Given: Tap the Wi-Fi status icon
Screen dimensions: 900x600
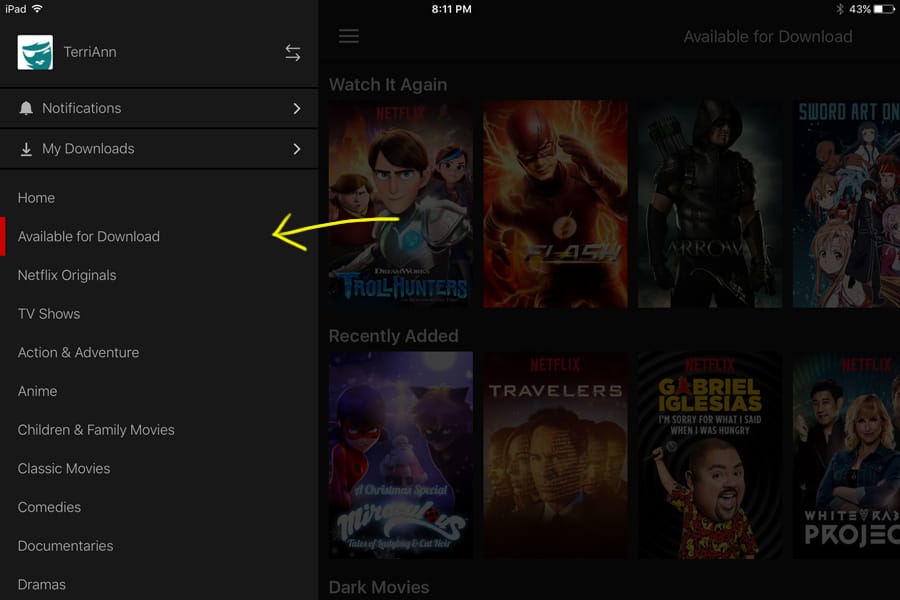Looking at the screenshot, I should tap(37, 9).
